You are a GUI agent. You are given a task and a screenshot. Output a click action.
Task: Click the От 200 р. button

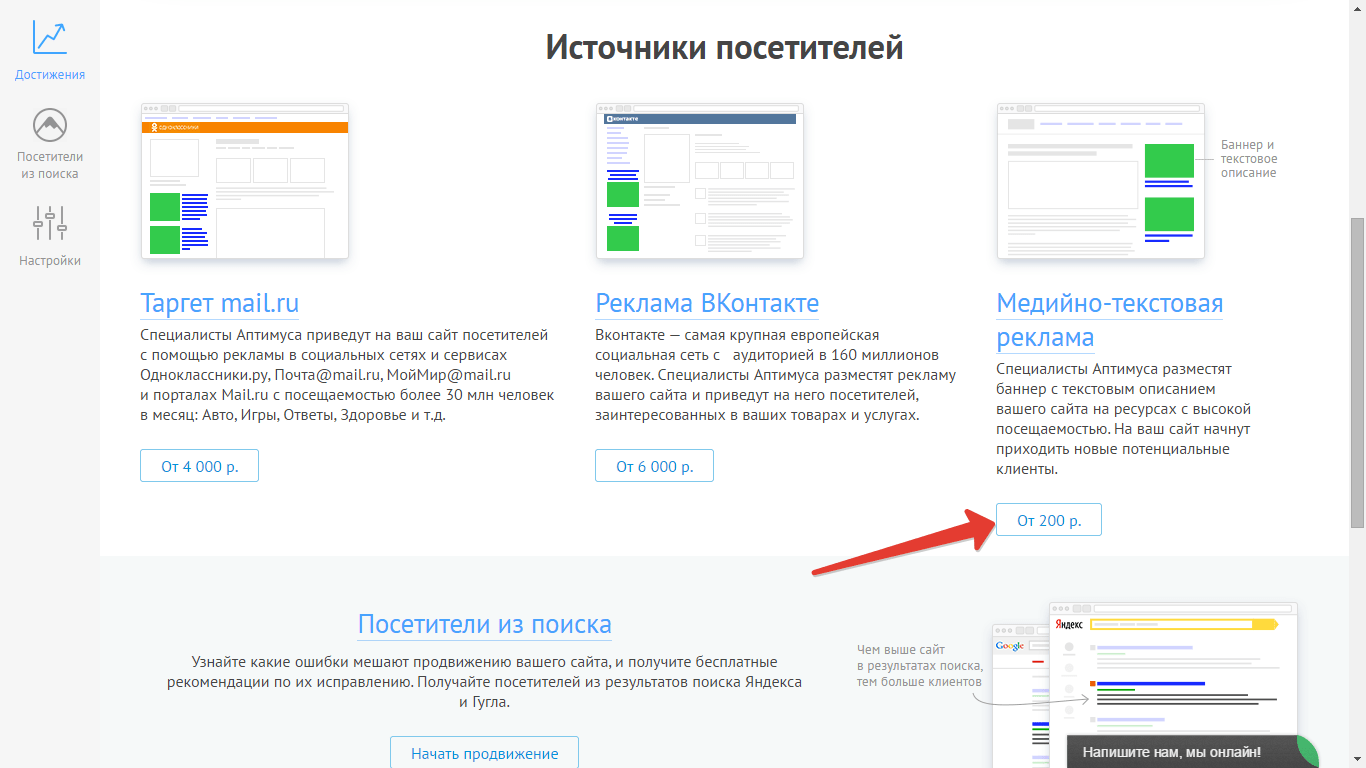coord(1049,520)
